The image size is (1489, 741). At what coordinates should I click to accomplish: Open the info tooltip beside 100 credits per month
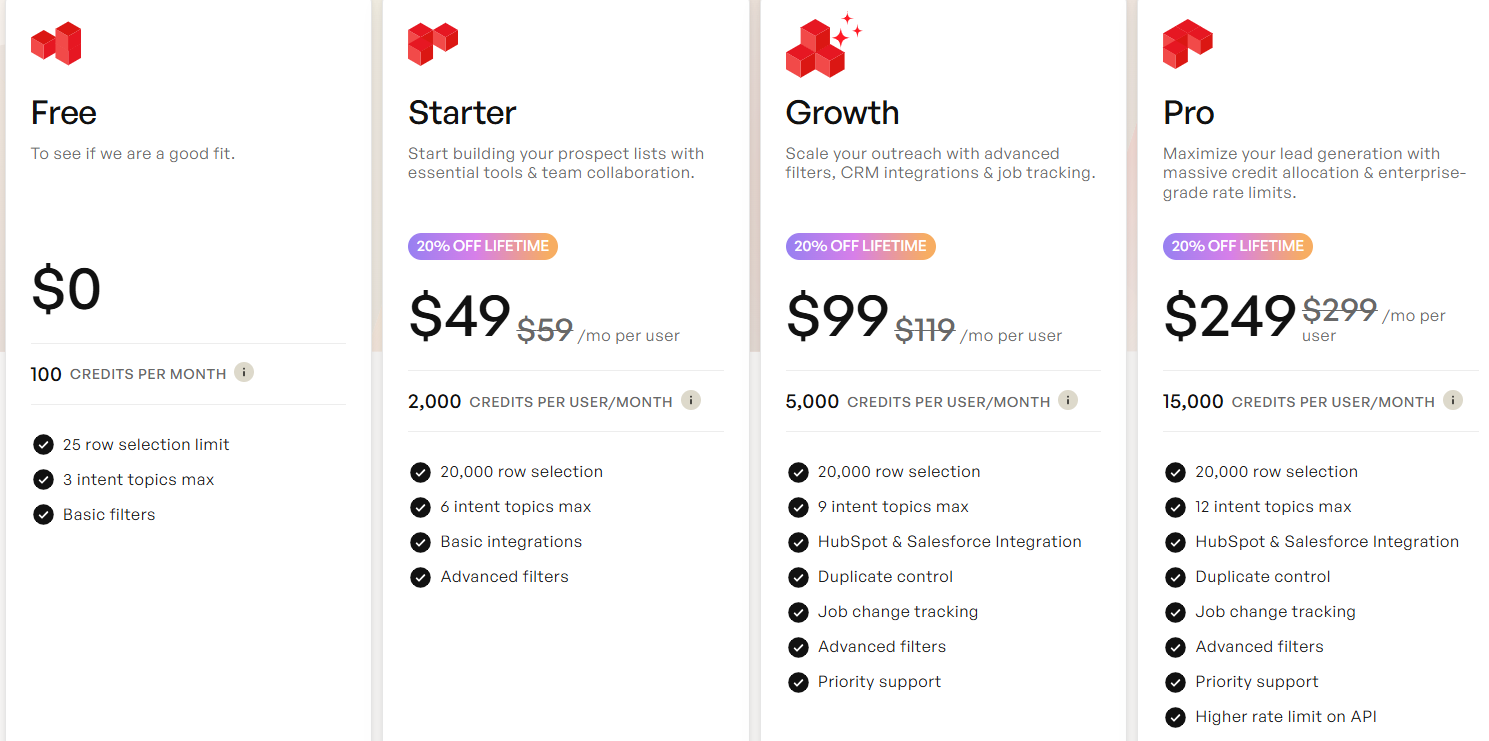pyautogui.click(x=243, y=371)
